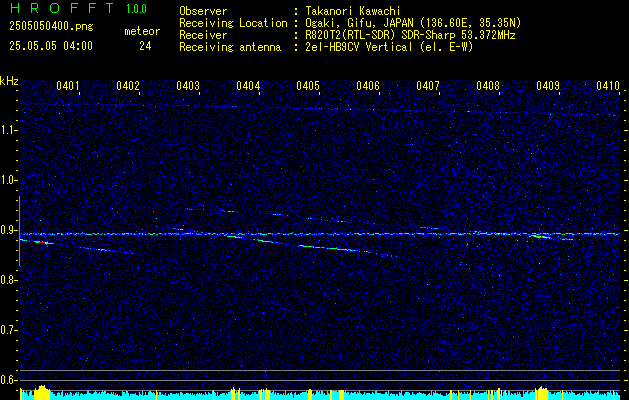The image size is (629, 400).
Task: Click the yellow power peak below 0409
Action: tap(542, 392)
